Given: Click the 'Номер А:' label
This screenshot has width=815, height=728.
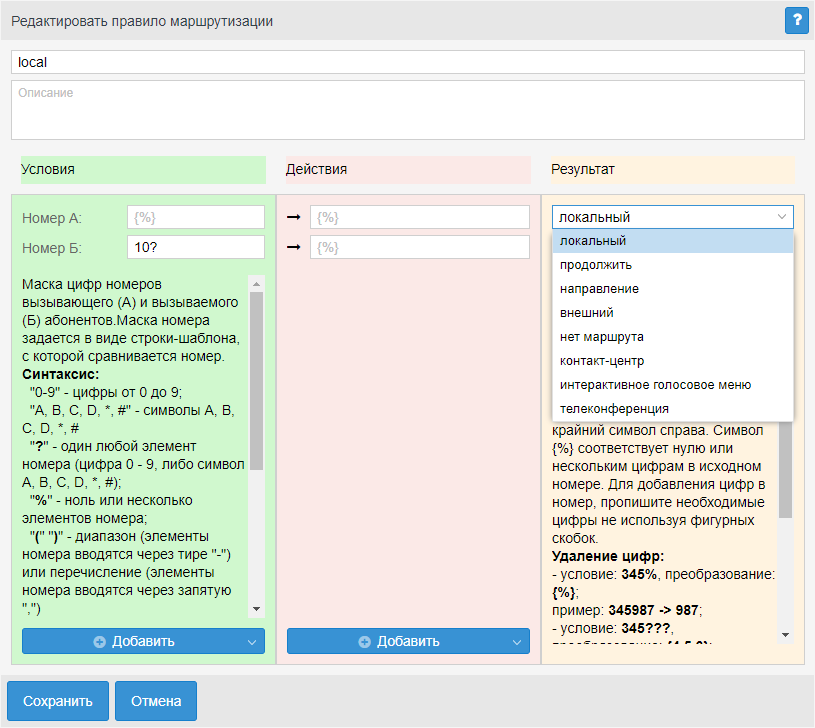Looking at the screenshot, I should pos(52,218).
